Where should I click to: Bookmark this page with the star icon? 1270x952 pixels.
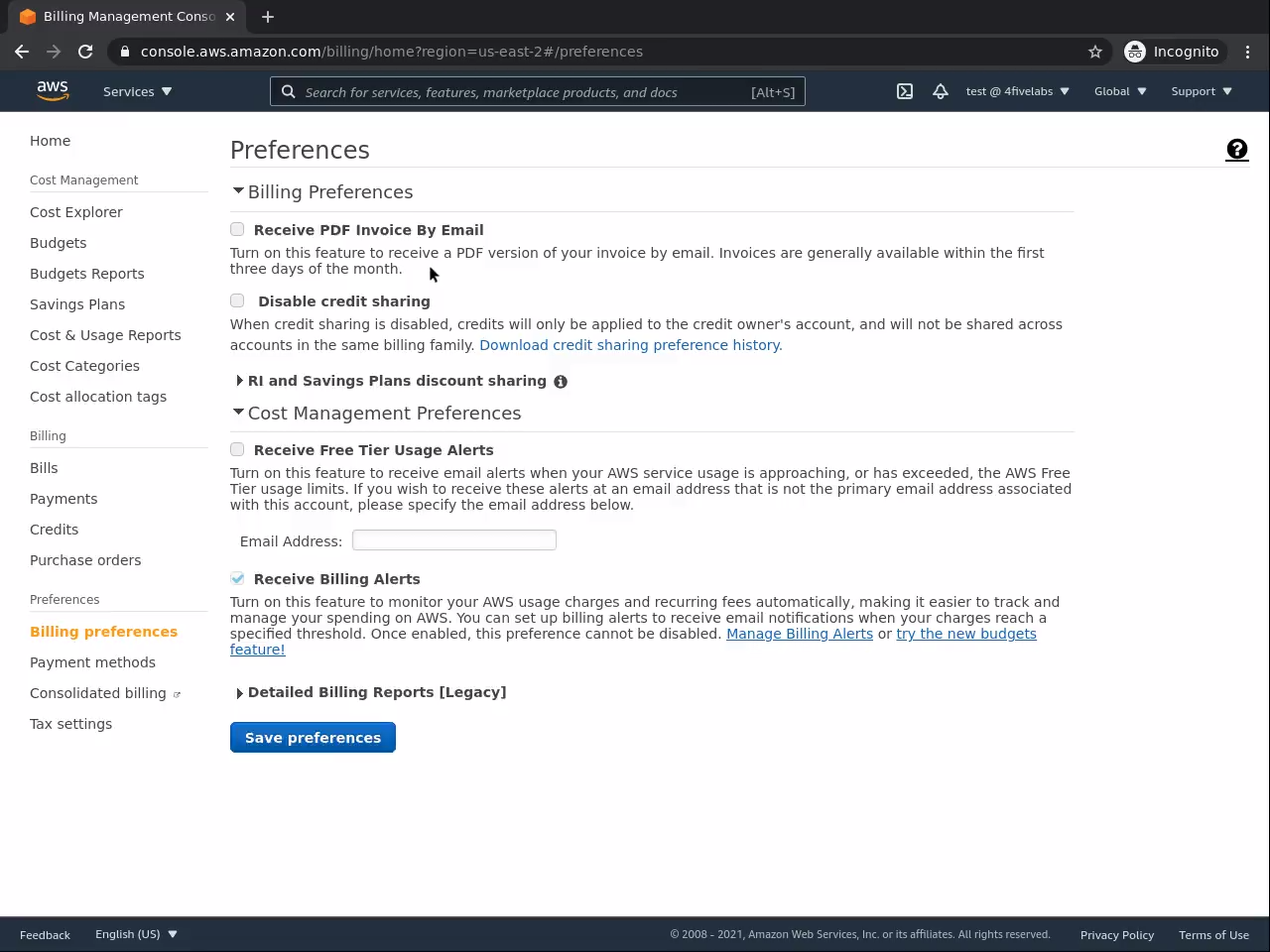tap(1095, 52)
